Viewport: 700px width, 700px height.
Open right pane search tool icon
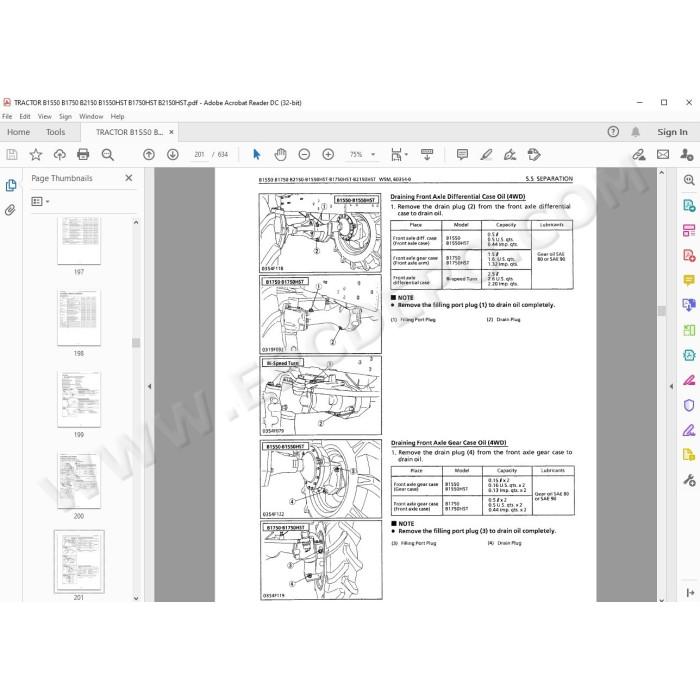coord(689,180)
